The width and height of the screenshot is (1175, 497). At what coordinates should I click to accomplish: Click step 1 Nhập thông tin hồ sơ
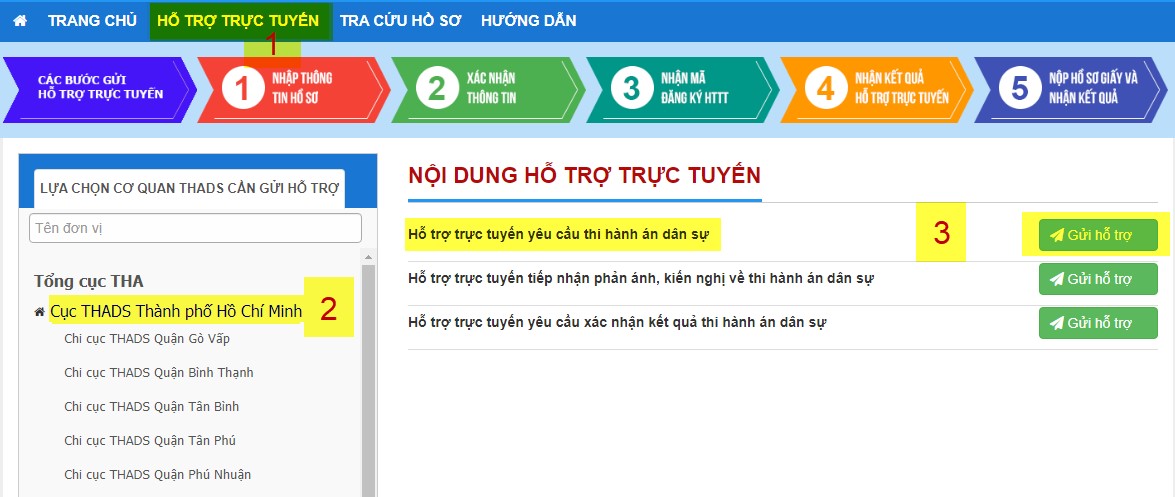click(290, 89)
